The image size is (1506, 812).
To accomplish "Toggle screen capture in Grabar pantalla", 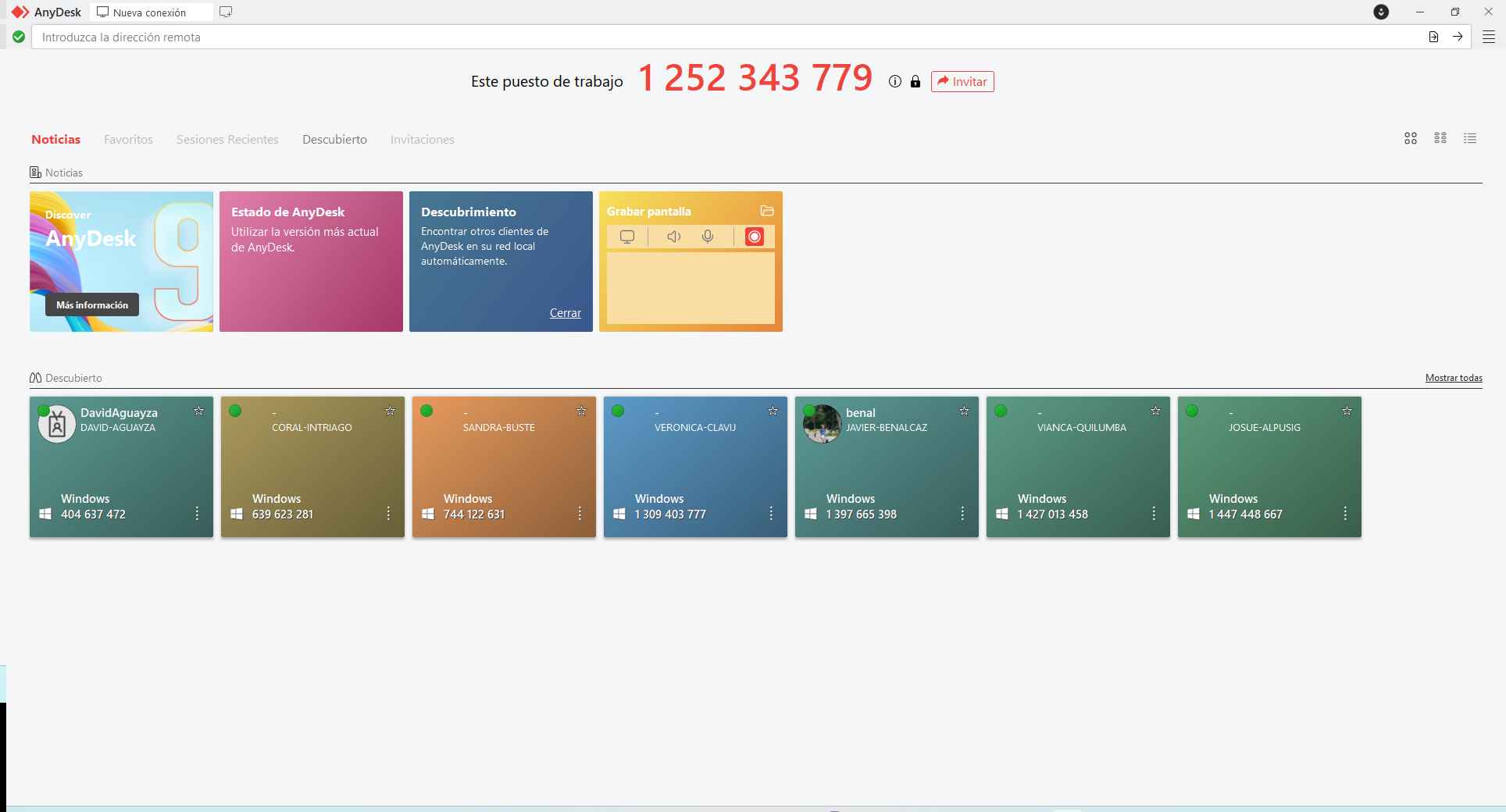I will pyautogui.click(x=627, y=237).
